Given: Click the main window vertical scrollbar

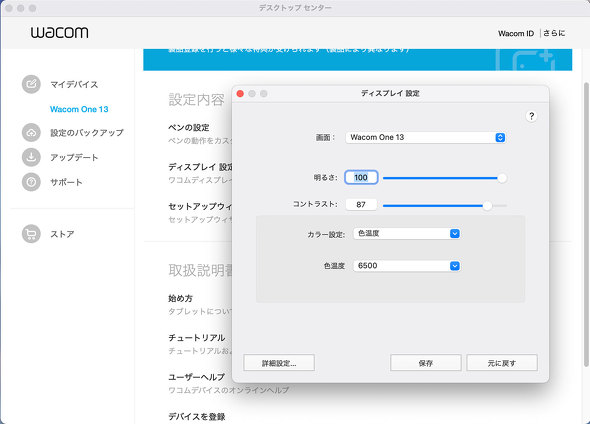Looking at the screenshot, I should [586, 224].
